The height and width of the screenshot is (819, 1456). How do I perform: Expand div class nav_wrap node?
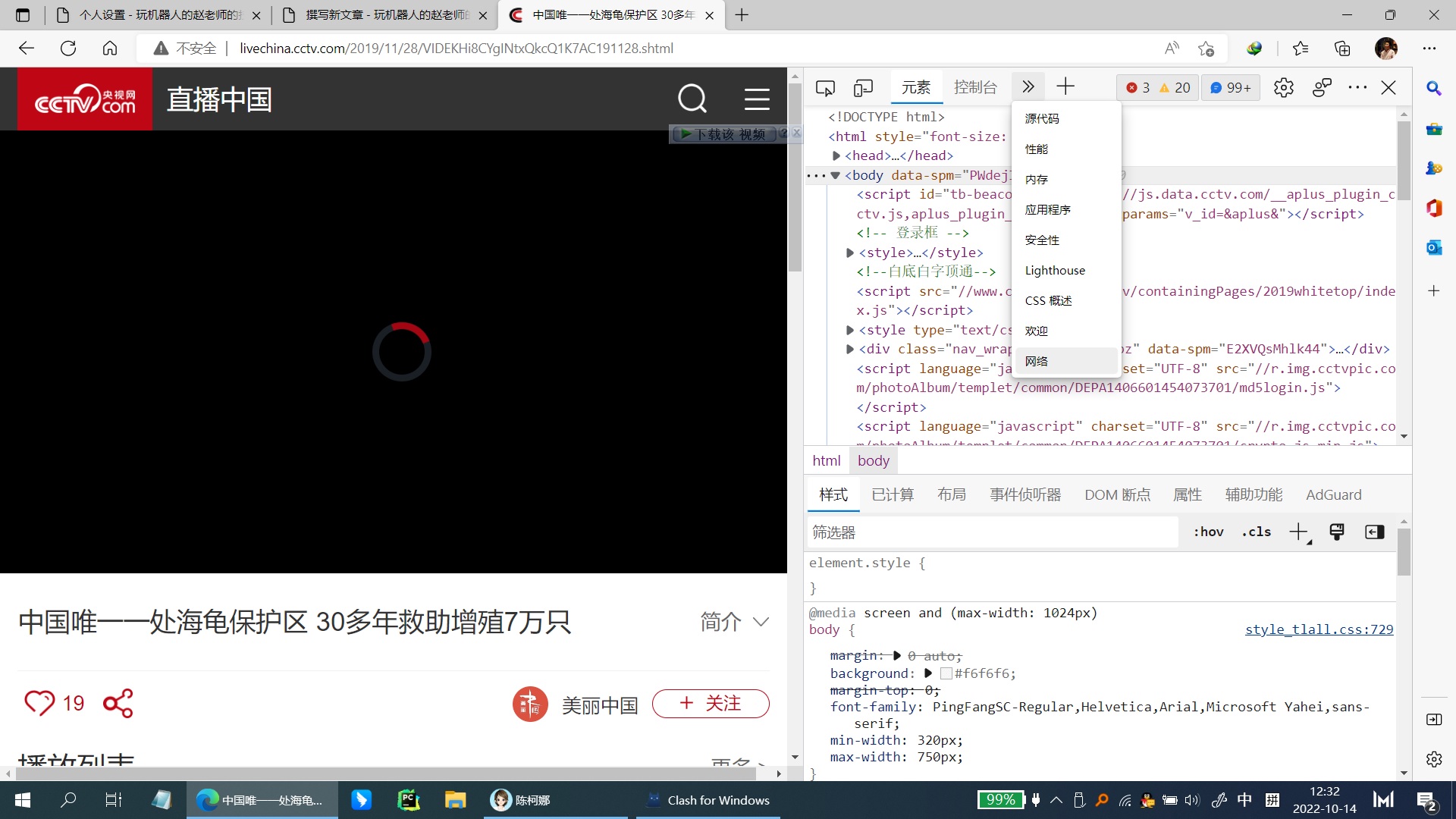pos(850,350)
